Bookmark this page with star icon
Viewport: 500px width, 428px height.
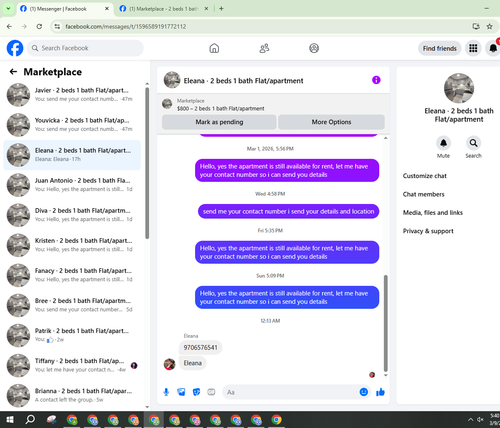point(489,26)
